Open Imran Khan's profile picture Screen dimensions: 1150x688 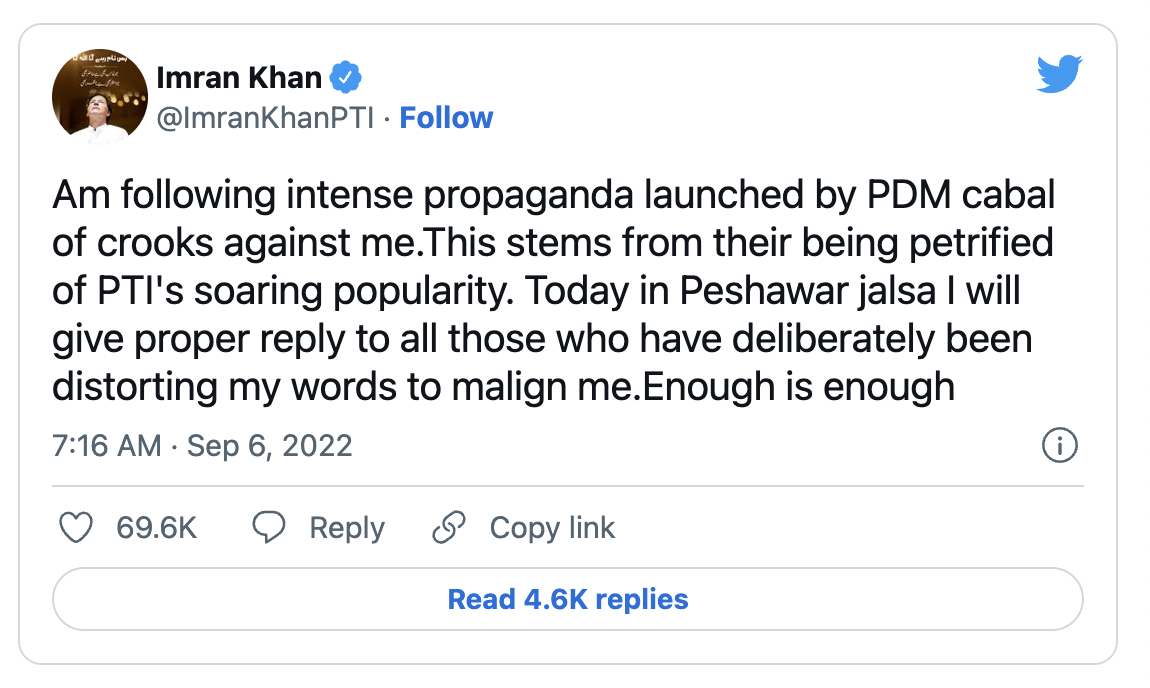coord(100,96)
